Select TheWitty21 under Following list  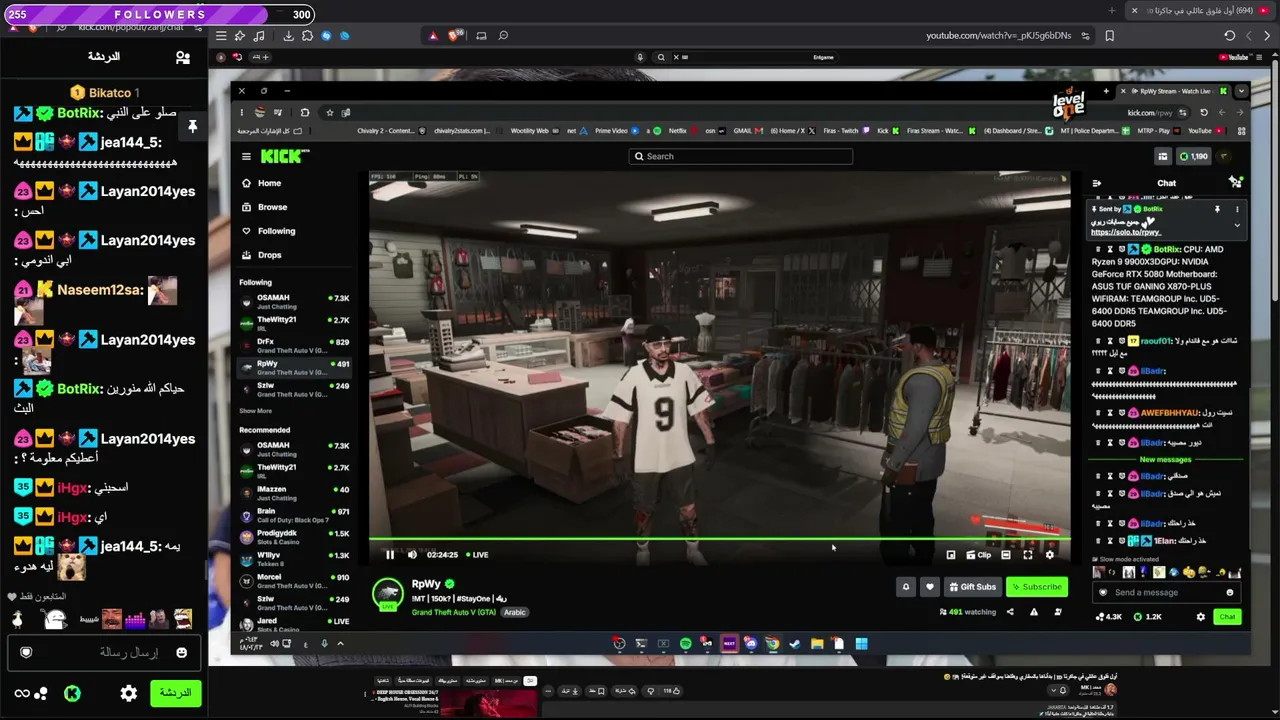coord(295,323)
